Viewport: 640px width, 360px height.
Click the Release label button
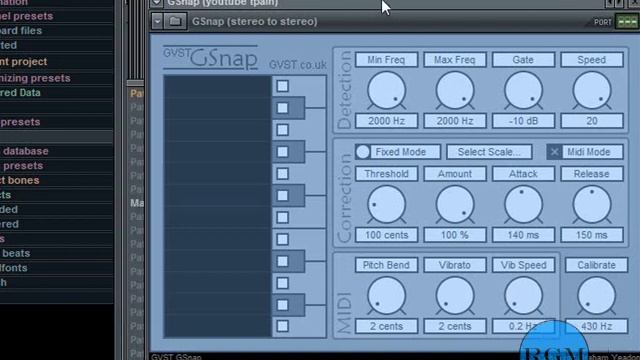click(x=592, y=173)
